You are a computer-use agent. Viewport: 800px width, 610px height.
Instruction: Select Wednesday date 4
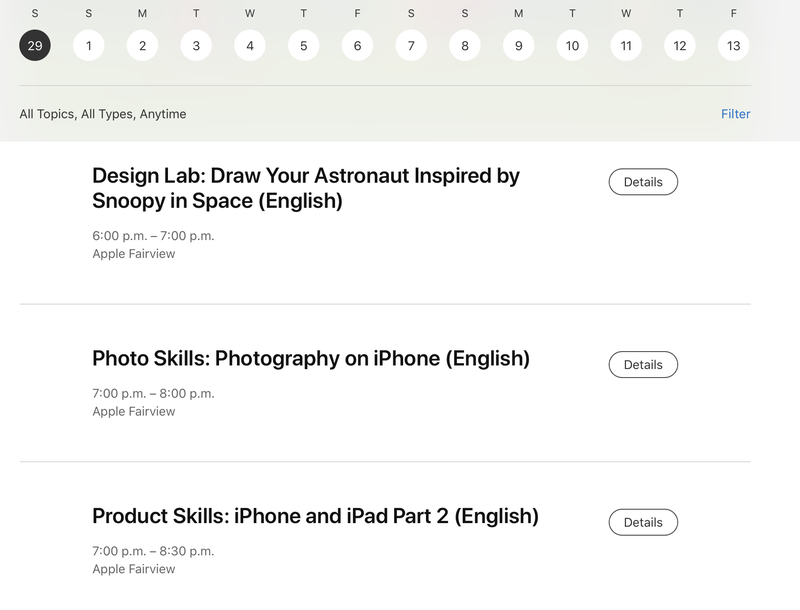click(x=250, y=45)
